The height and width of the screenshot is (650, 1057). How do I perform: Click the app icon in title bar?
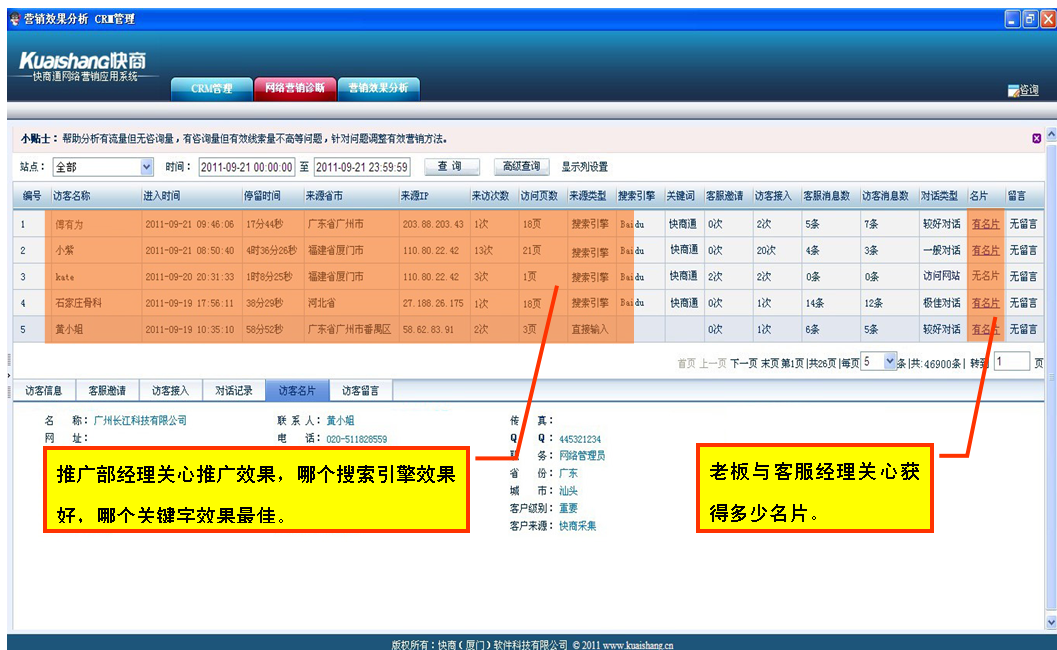13,19
